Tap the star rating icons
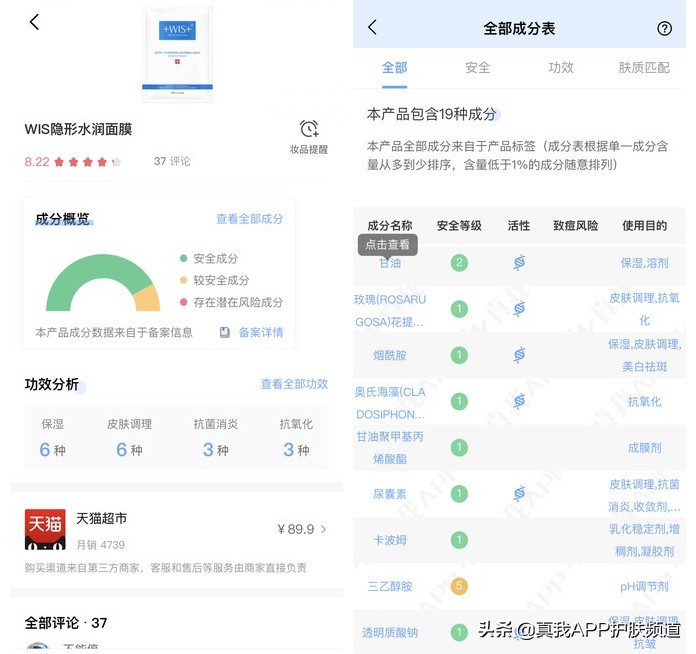 tap(87, 162)
